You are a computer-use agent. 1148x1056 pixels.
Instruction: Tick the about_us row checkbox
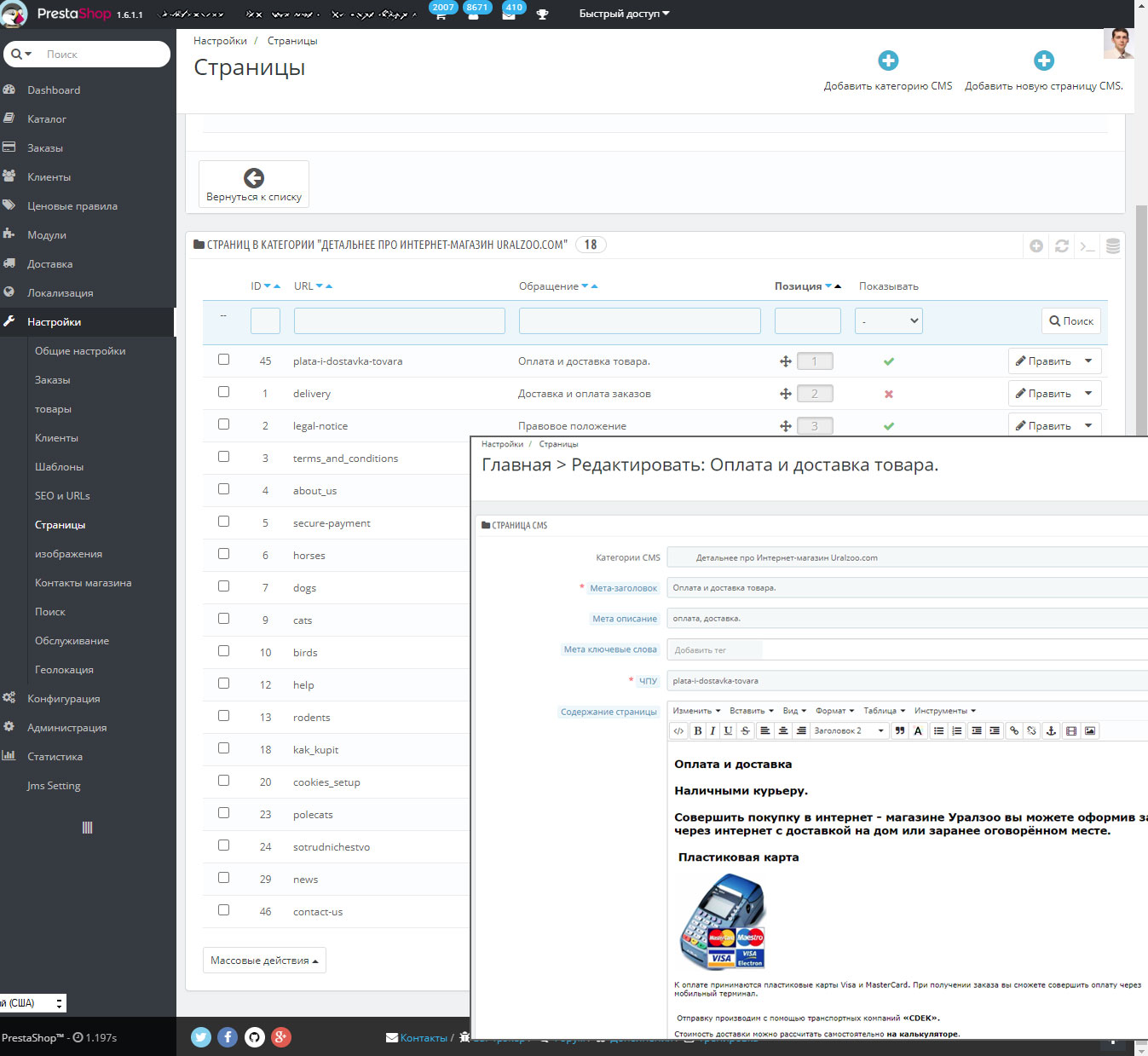(x=223, y=489)
